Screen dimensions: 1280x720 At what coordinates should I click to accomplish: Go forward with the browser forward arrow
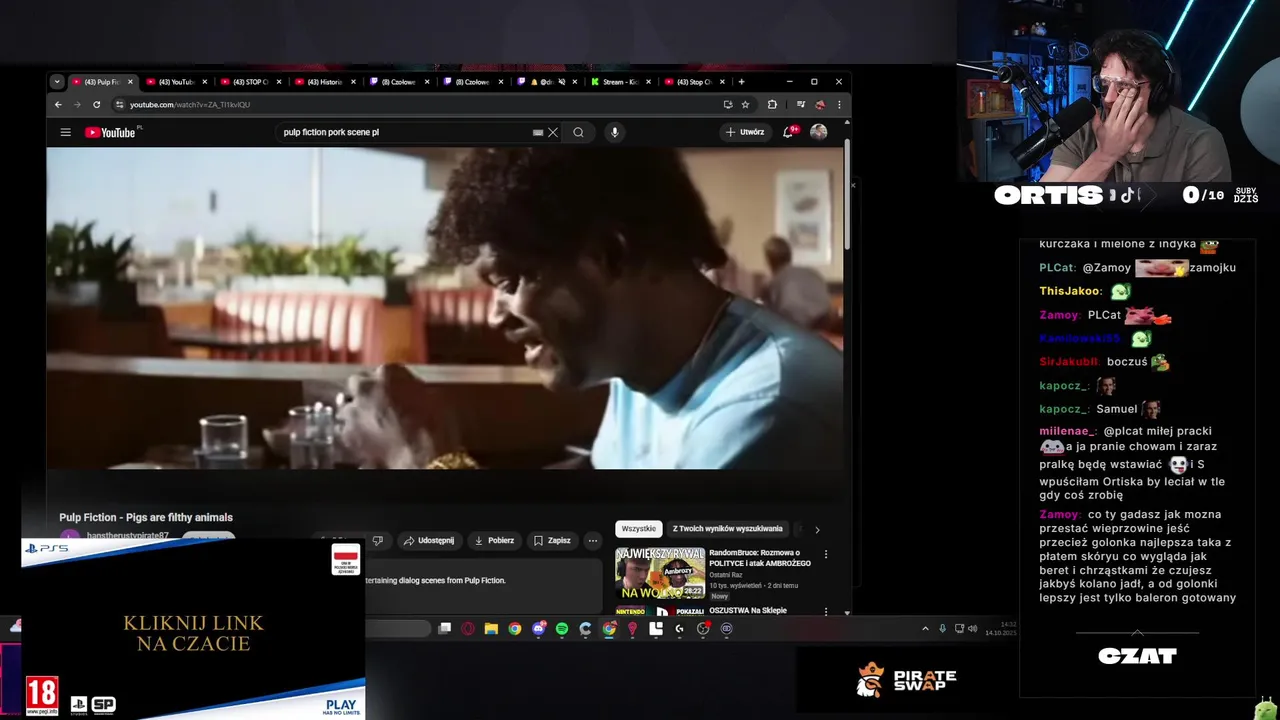click(x=77, y=104)
